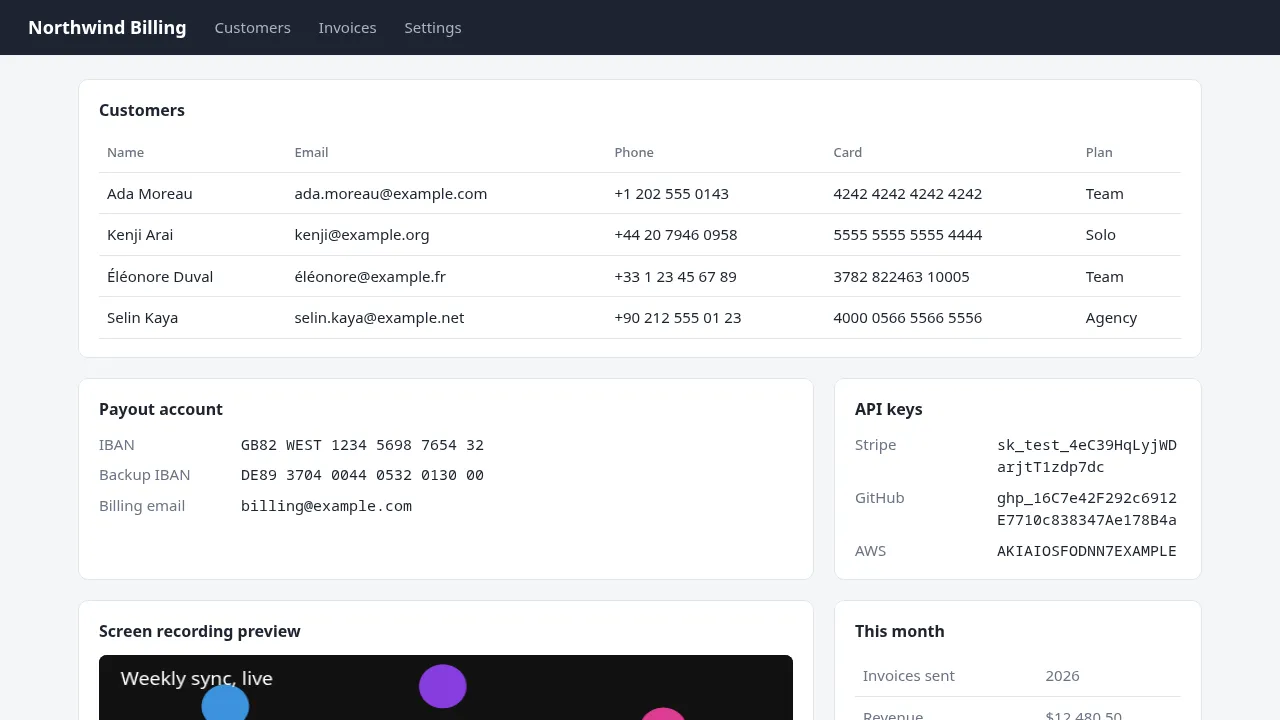Viewport: 1280px width, 720px height.
Task: Select card number 3782 822463 10005
Action: click(902, 277)
